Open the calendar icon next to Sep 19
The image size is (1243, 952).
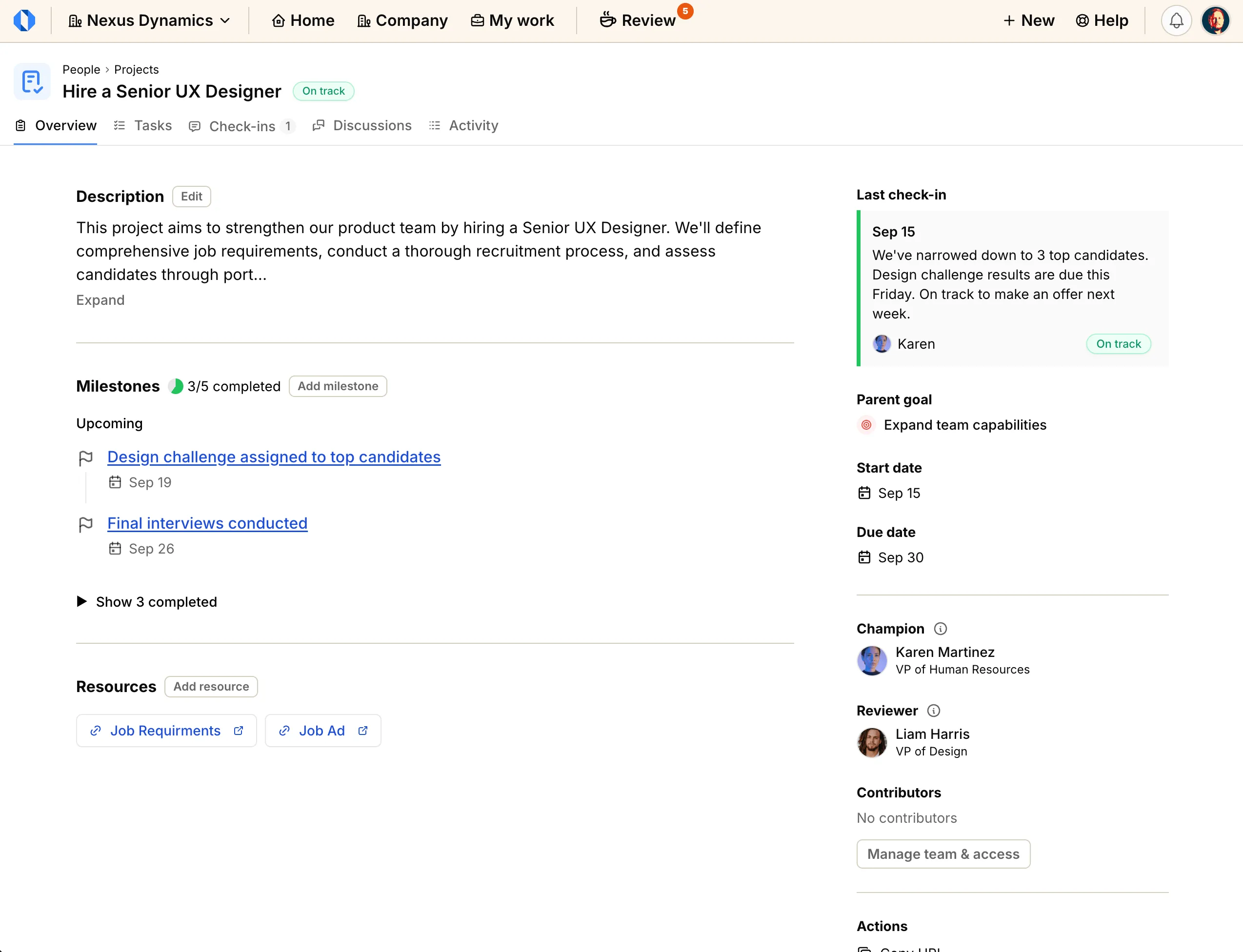pos(116,482)
